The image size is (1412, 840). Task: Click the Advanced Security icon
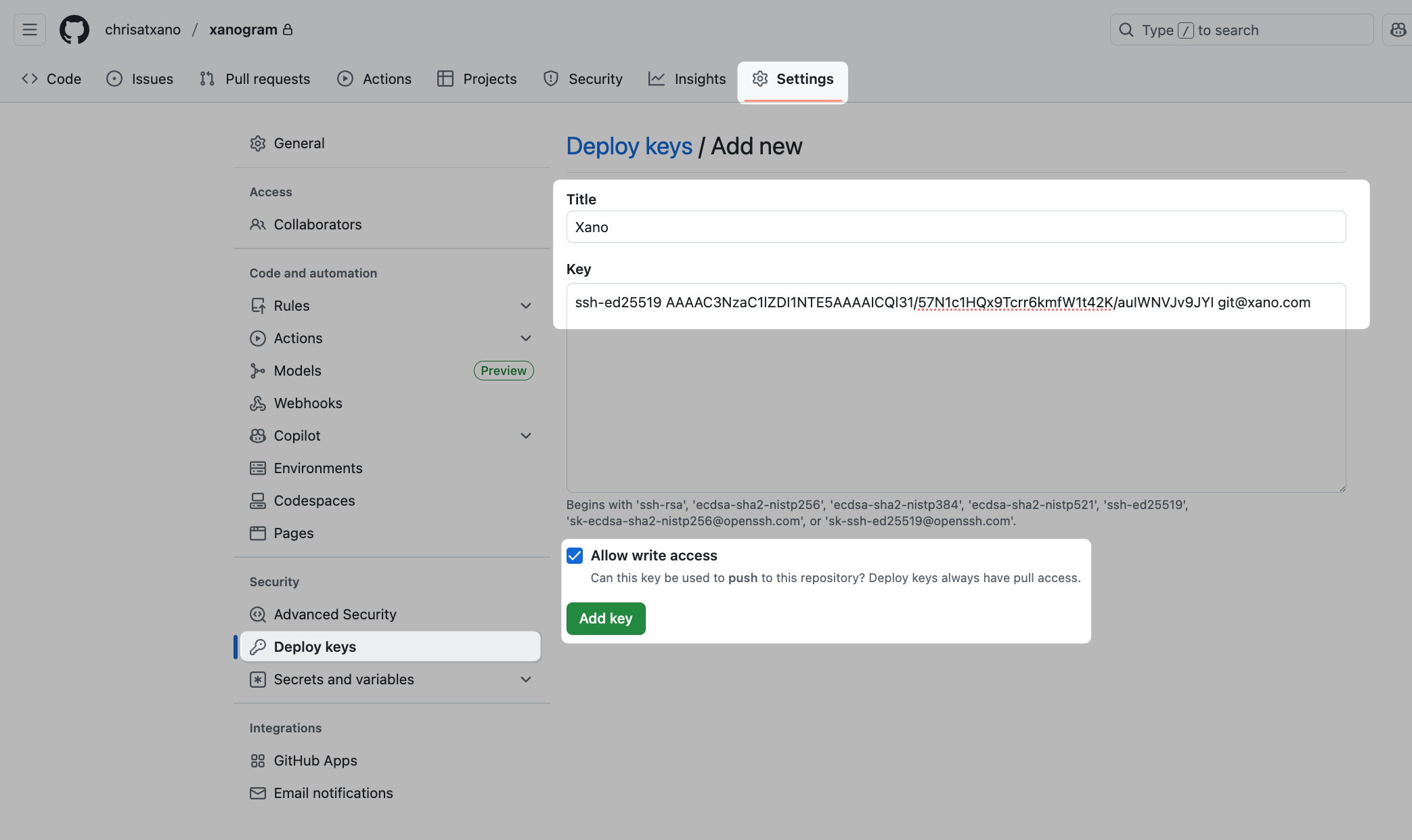(x=257, y=615)
